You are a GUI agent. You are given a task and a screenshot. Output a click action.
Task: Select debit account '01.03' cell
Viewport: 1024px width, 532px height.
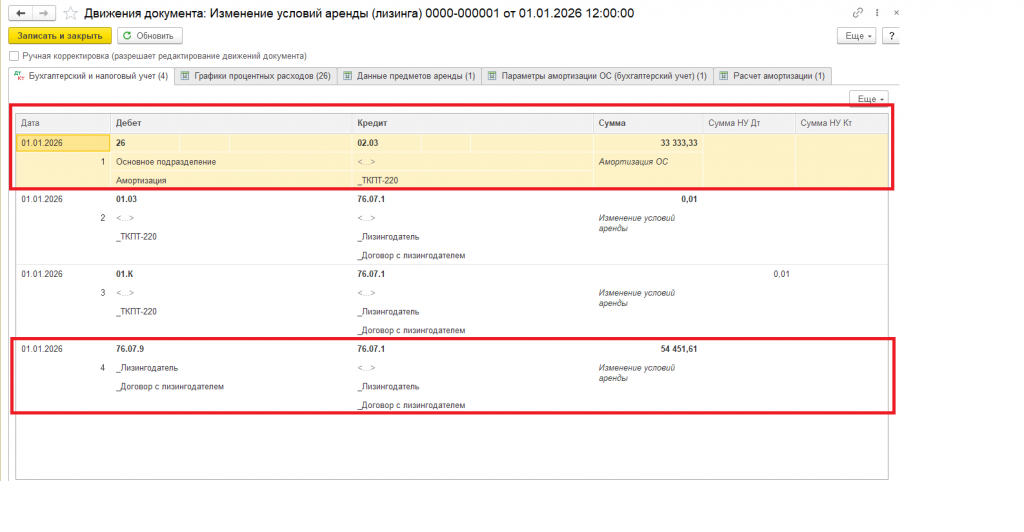[x=126, y=199]
